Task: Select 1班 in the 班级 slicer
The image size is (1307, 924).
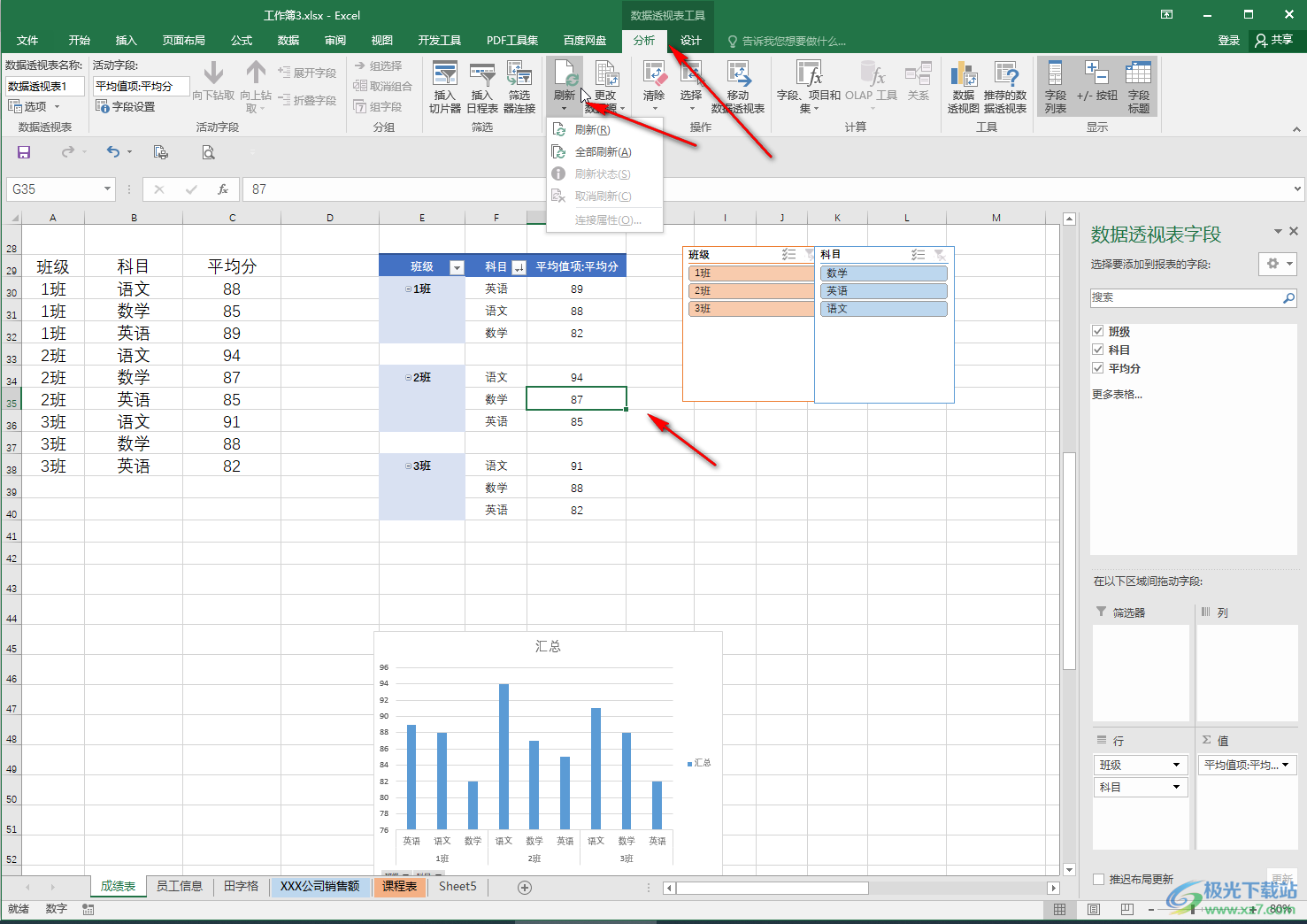Action: [x=751, y=273]
